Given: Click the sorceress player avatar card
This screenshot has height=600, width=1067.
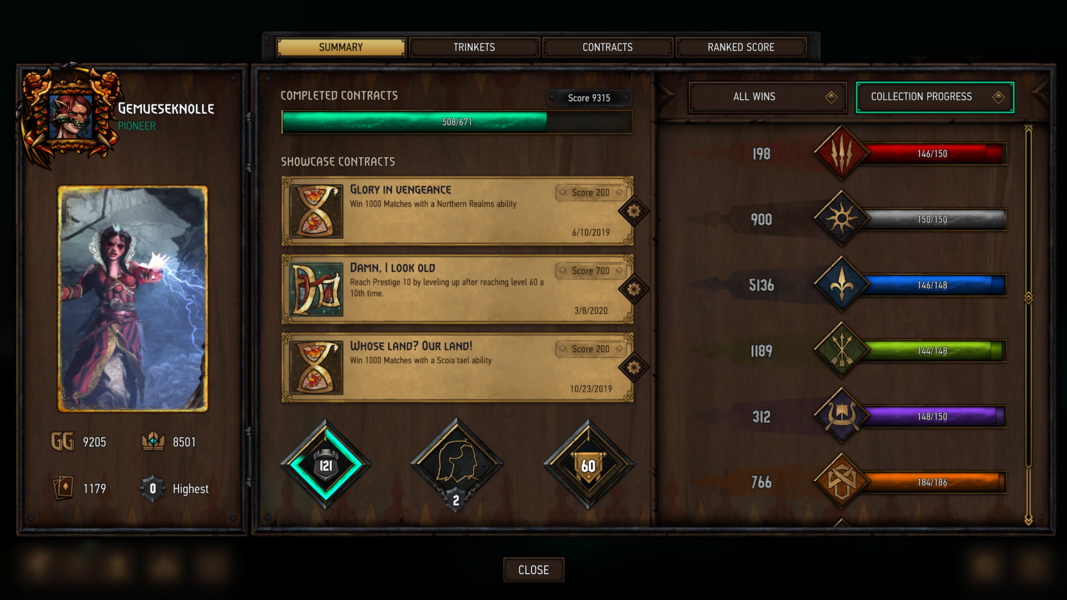Looking at the screenshot, I should click(x=133, y=299).
